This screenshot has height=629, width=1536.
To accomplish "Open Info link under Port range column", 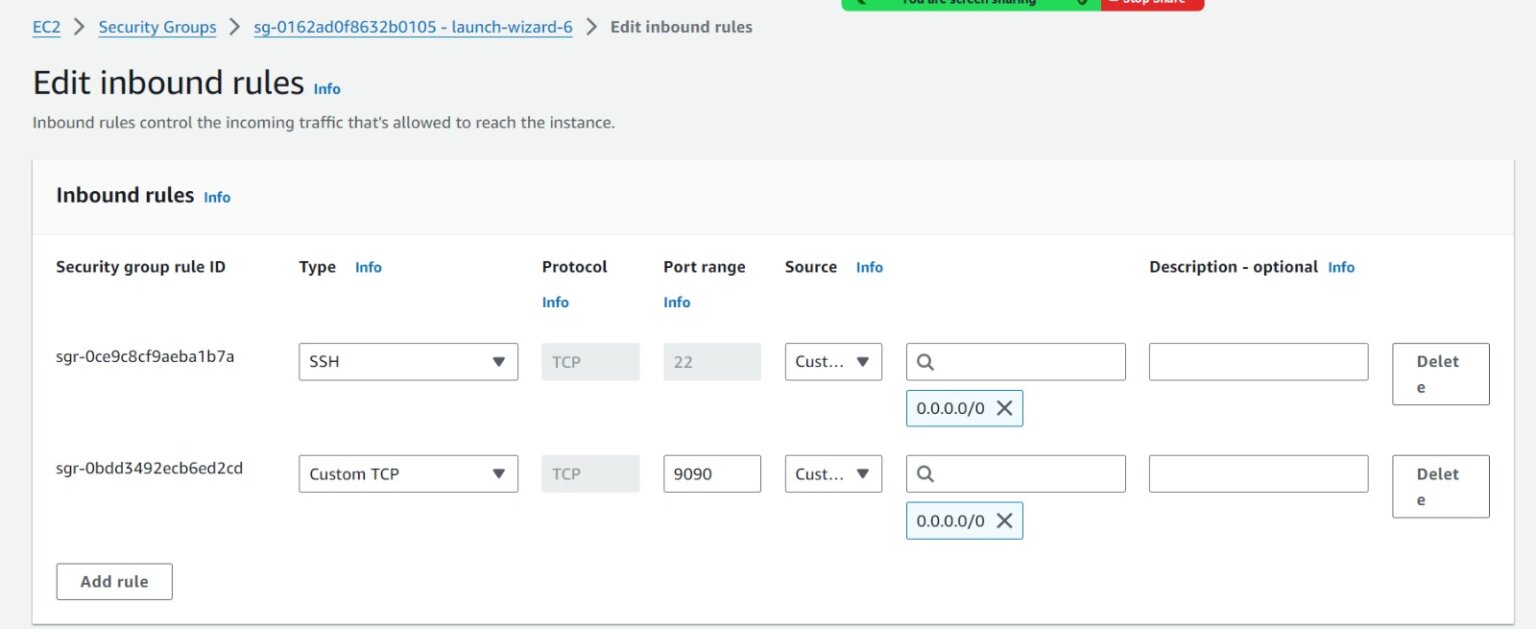I will (x=677, y=302).
